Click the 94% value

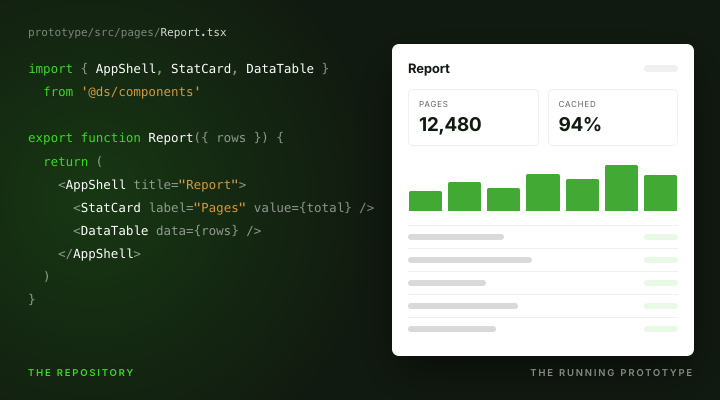pos(579,124)
